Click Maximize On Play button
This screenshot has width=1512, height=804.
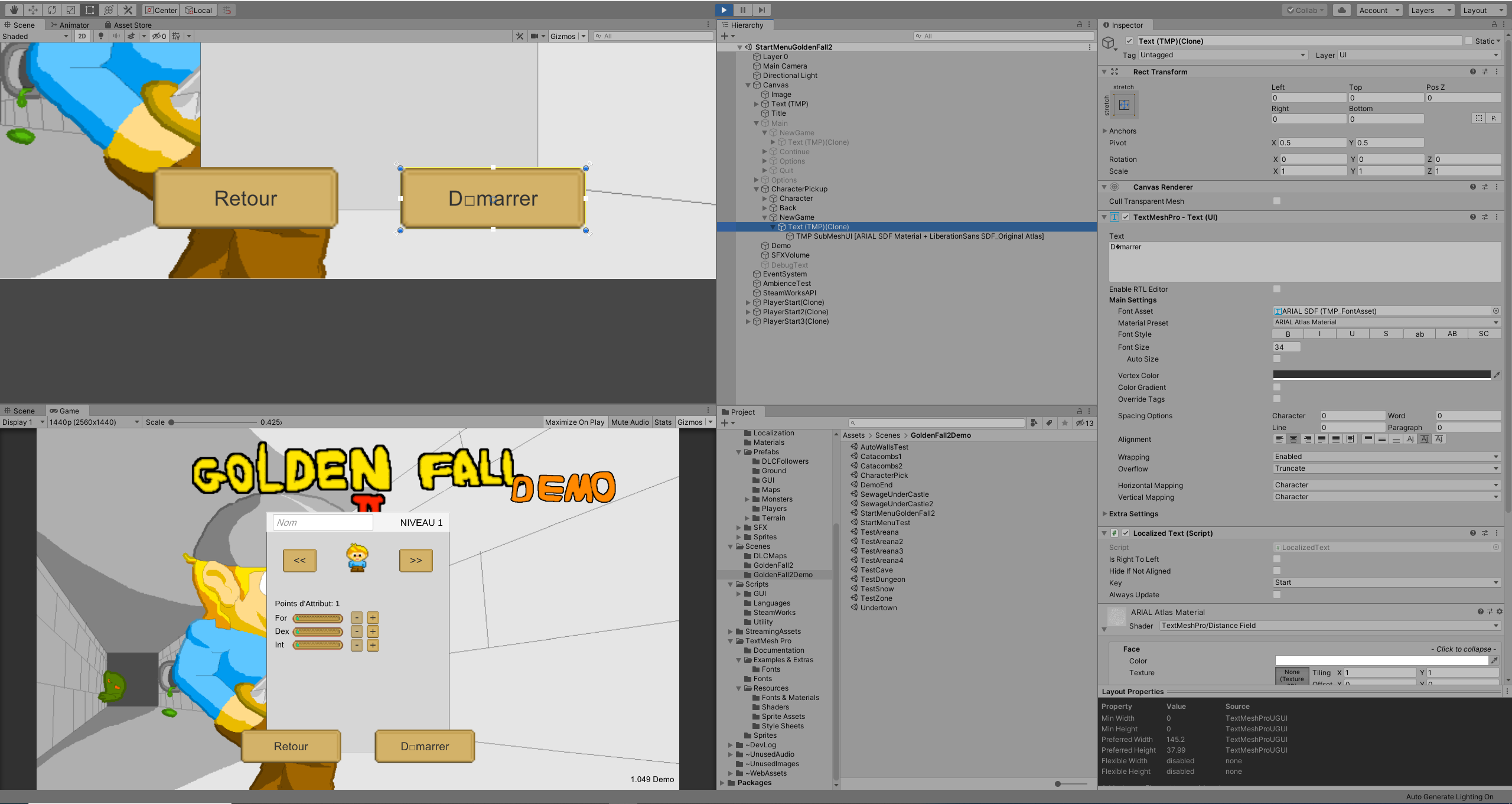click(x=574, y=422)
